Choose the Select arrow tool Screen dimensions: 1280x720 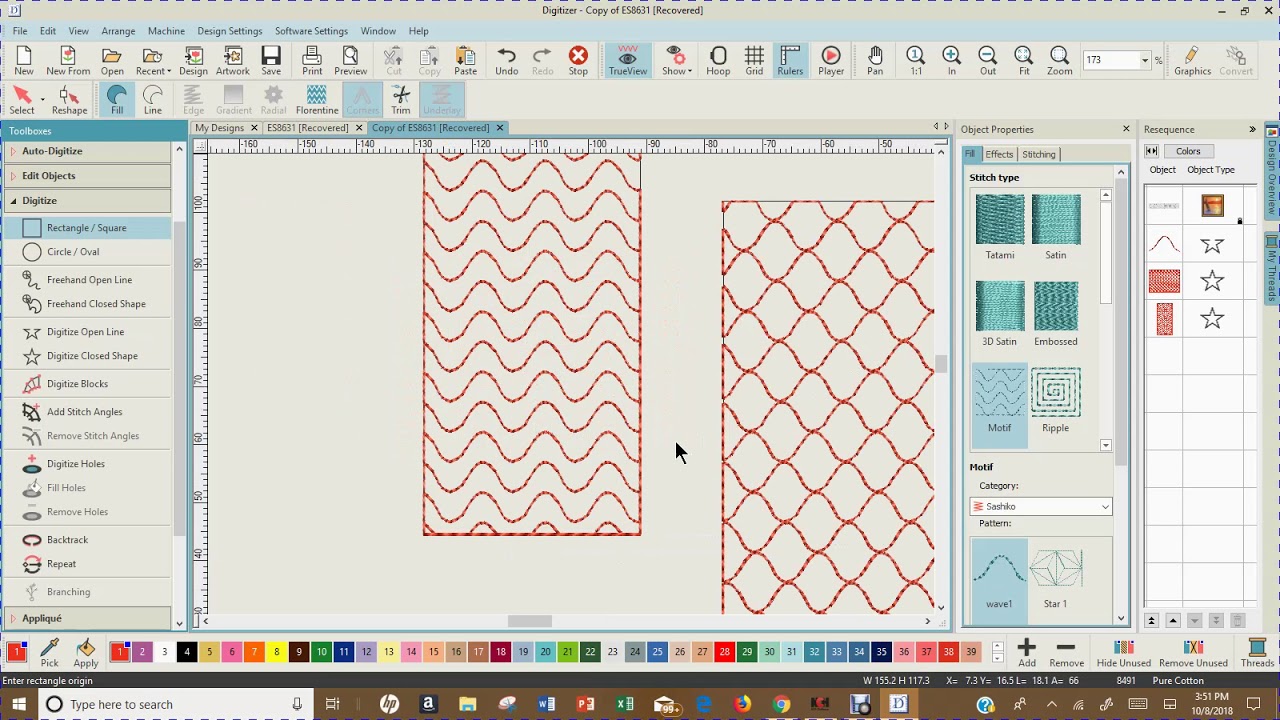(22, 100)
